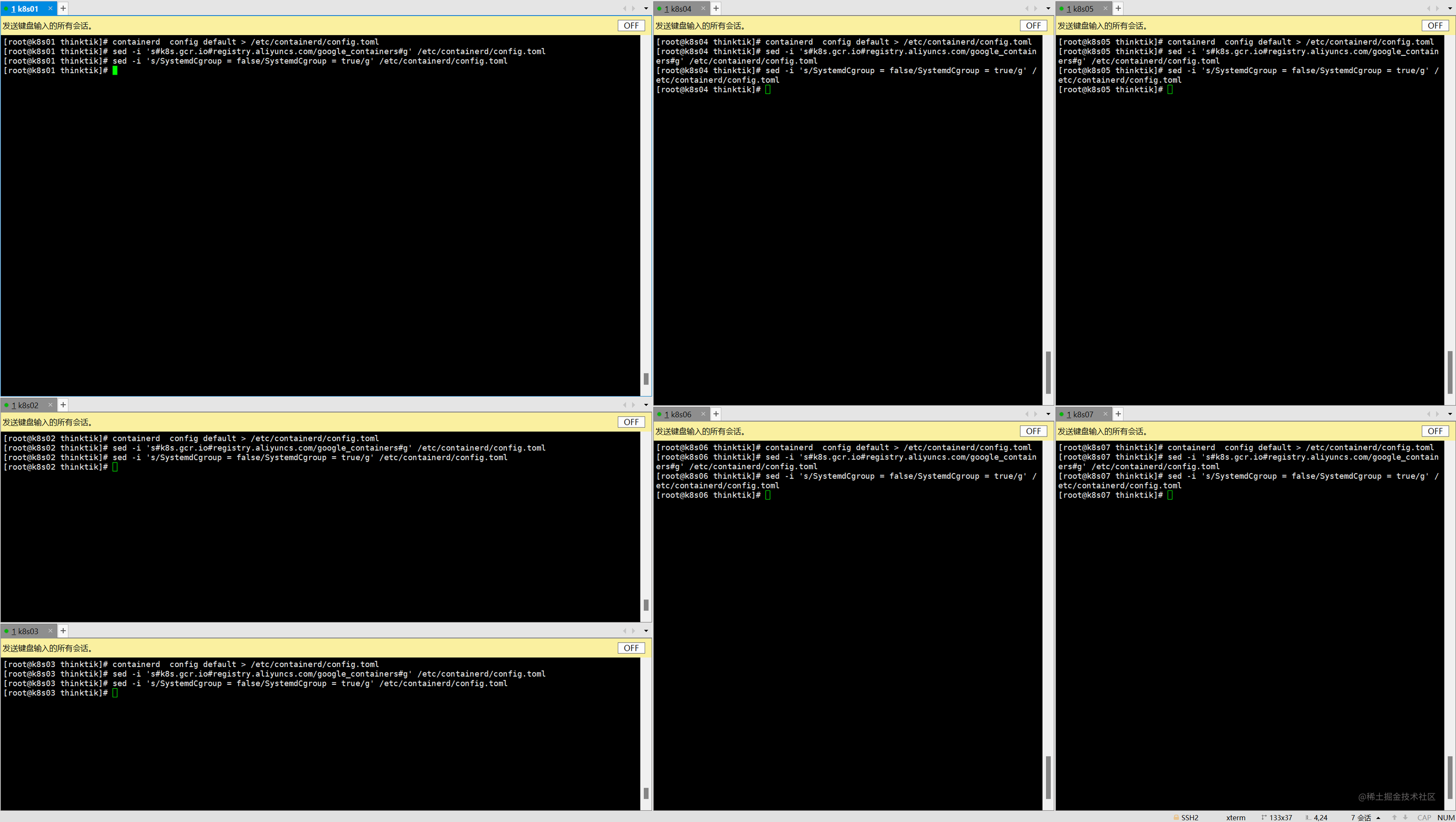
Task: Open the tab list dropdown next to k8s04
Action: pyautogui.click(x=1048, y=9)
